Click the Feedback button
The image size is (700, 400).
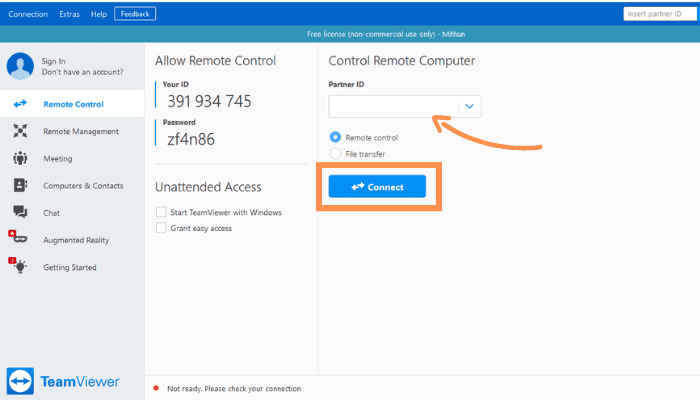(x=135, y=14)
